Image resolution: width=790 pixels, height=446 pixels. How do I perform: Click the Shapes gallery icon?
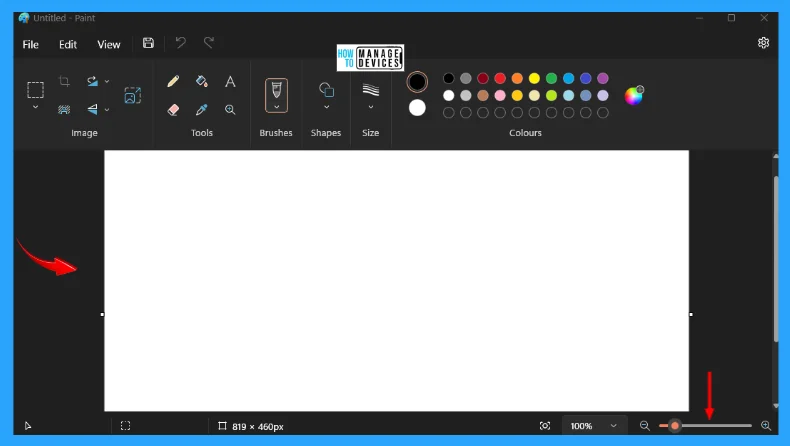326,89
